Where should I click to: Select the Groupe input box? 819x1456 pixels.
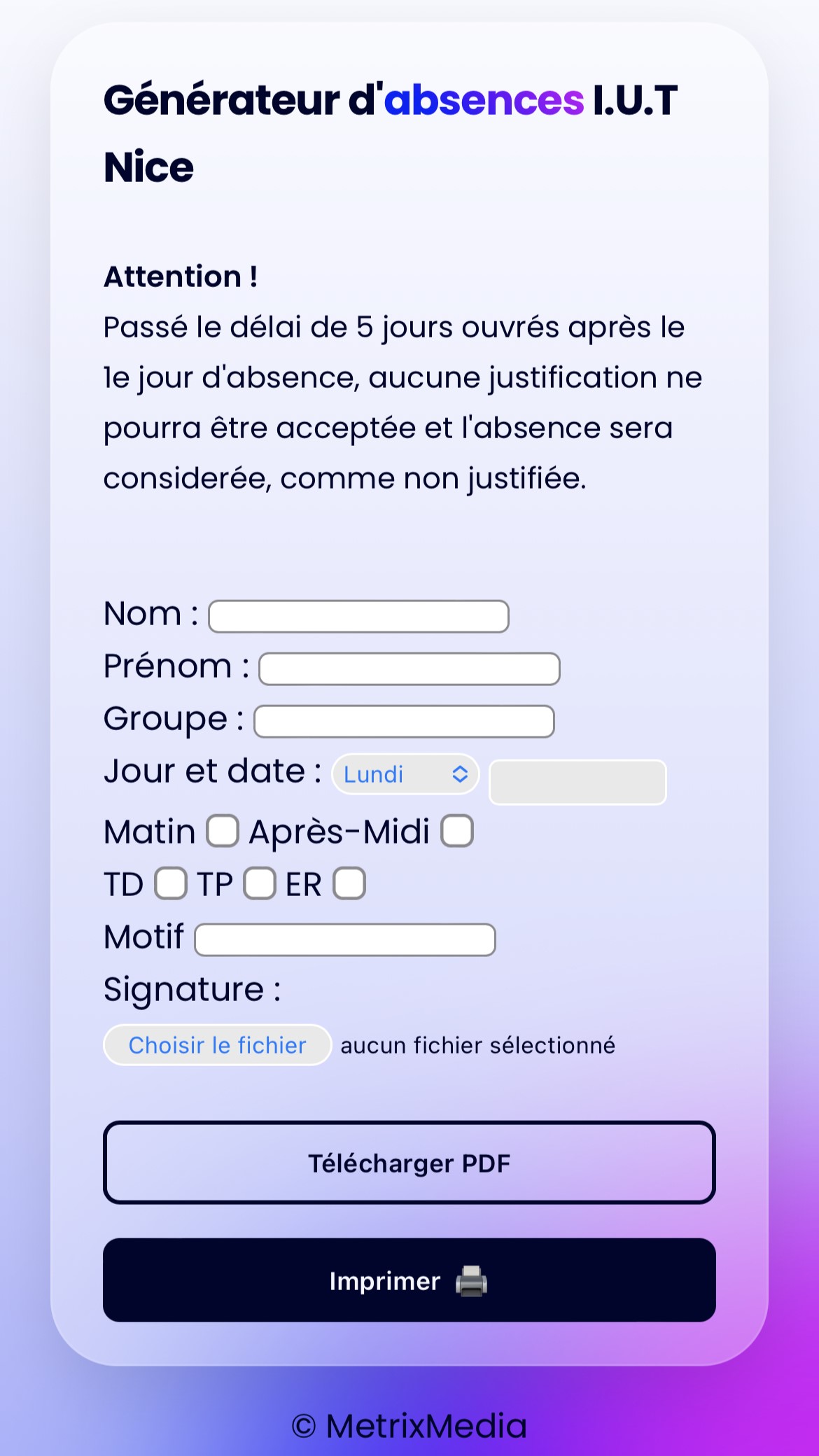click(x=404, y=722)
